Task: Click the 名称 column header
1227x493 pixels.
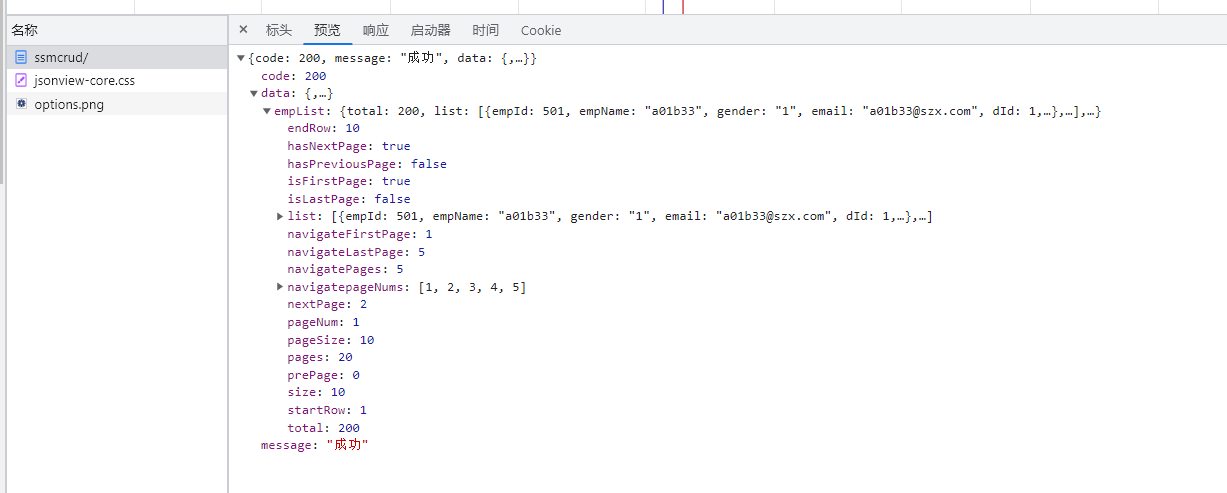Action: 117,30
